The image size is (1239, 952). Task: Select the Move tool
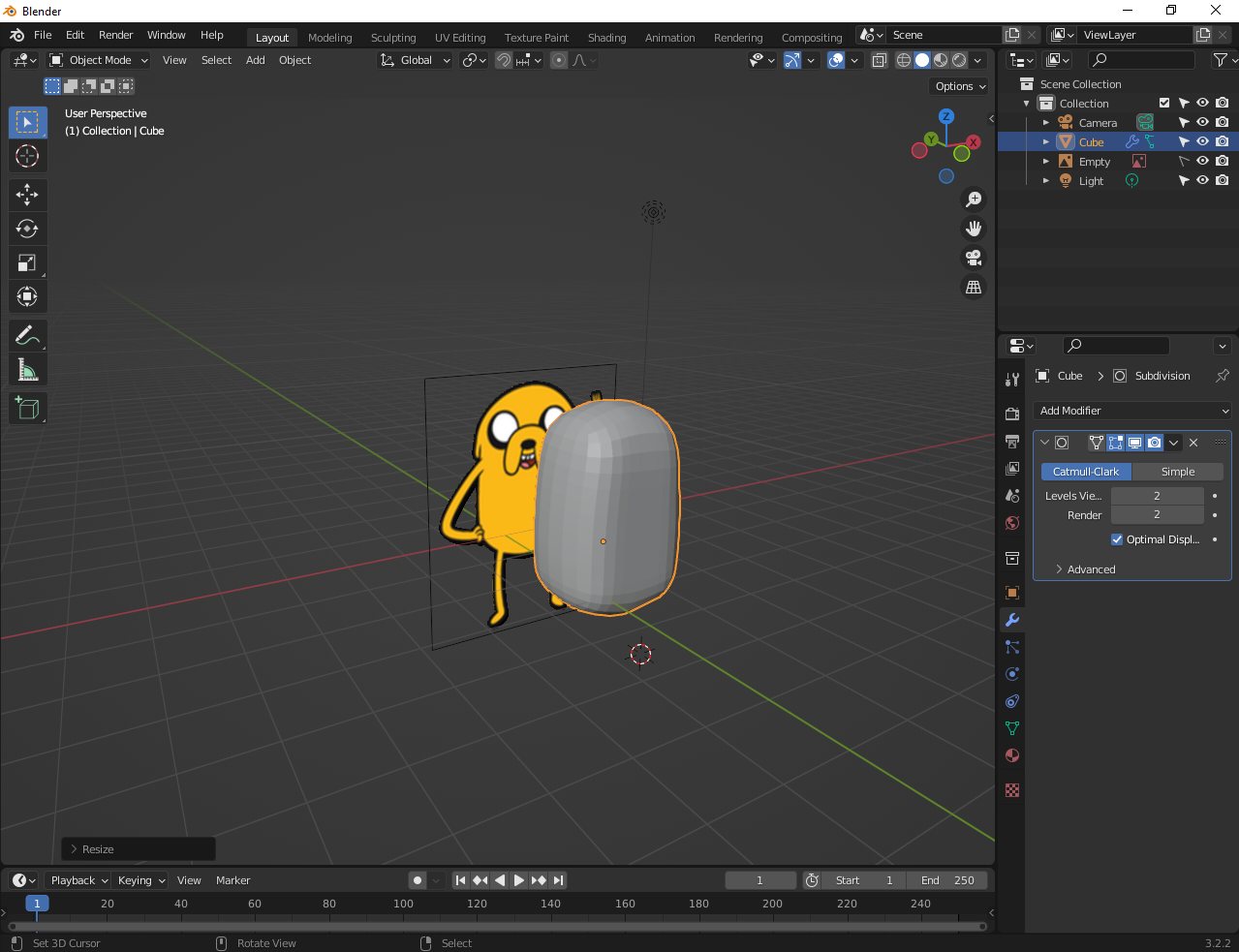(27, 195)
